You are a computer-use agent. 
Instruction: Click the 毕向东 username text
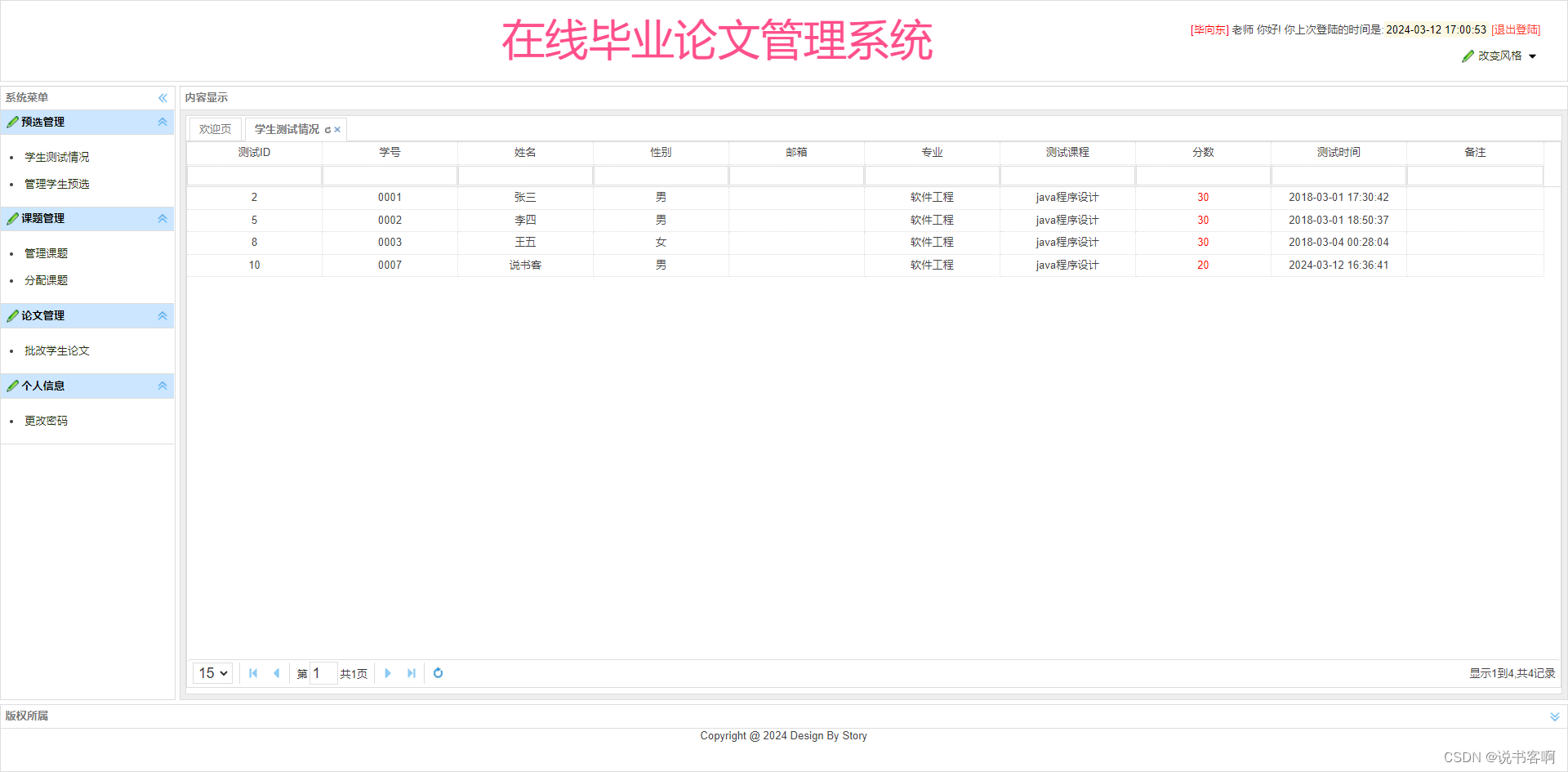(x=1209, y=29)
